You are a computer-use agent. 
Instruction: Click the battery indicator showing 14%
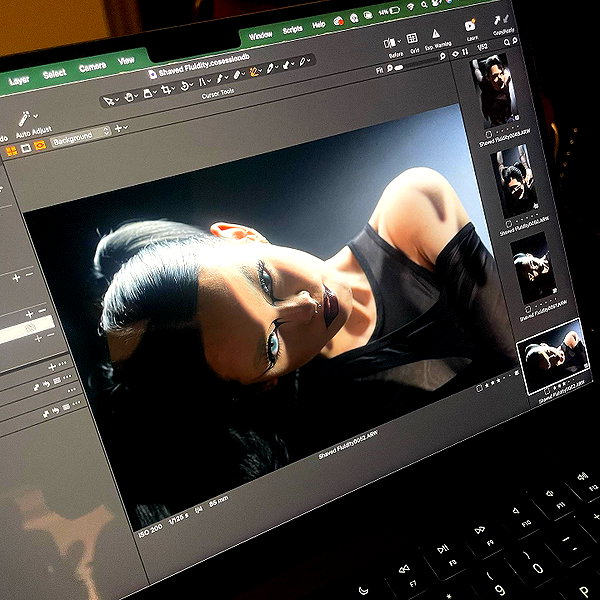[x=389, y=11]
